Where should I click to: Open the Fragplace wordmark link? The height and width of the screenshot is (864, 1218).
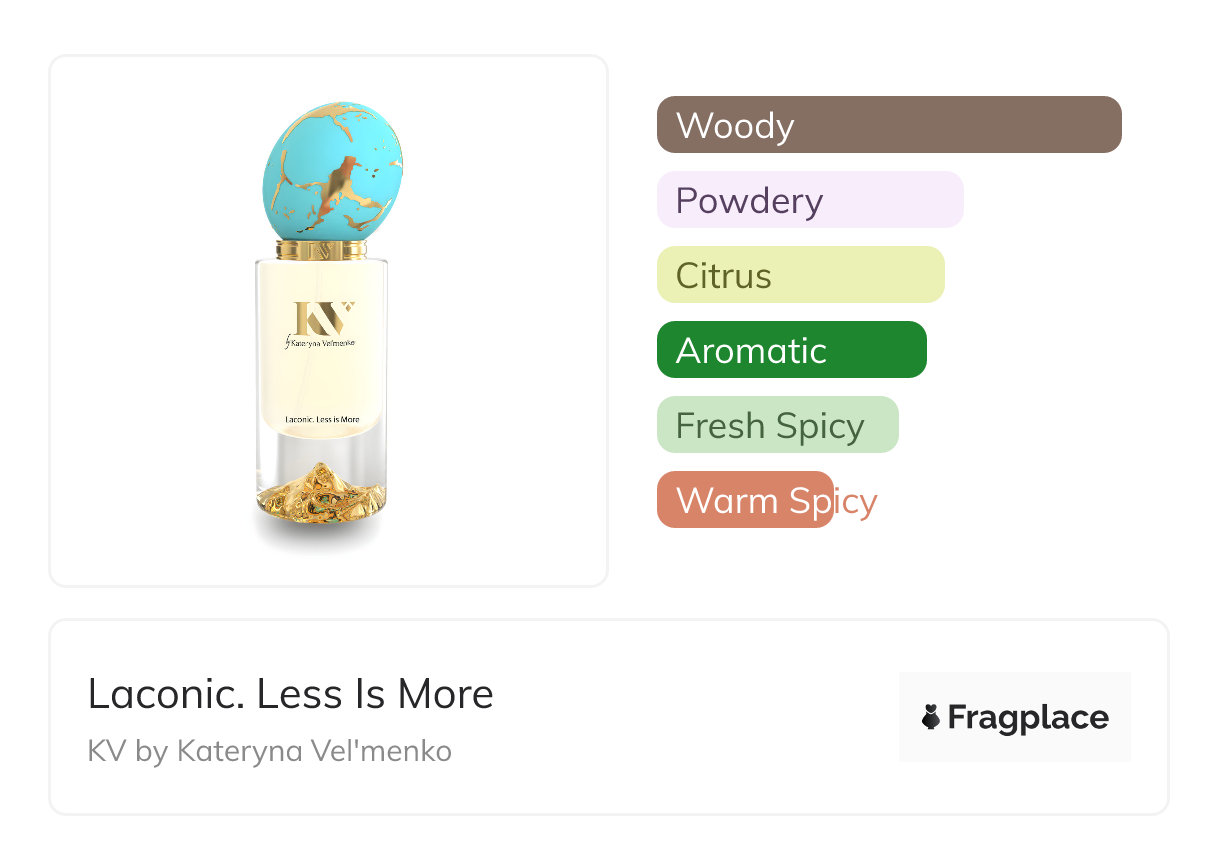tap(1027, 717)
